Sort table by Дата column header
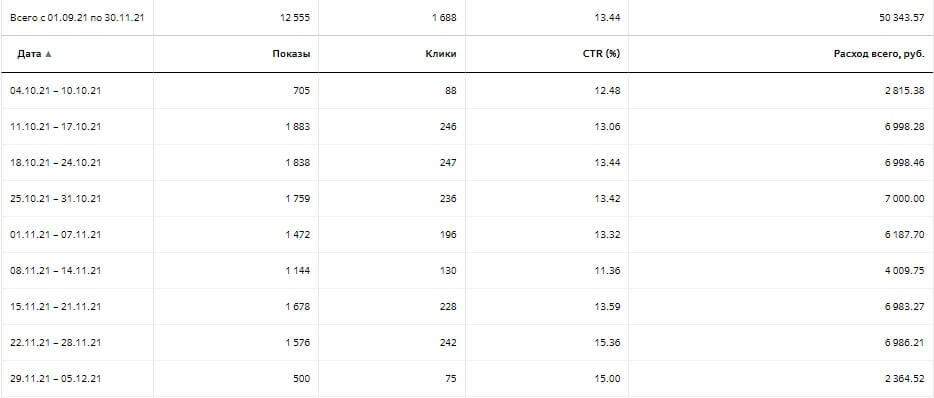Image resolution: width=934 pixels, height=398 pixels. pos(29,54)
